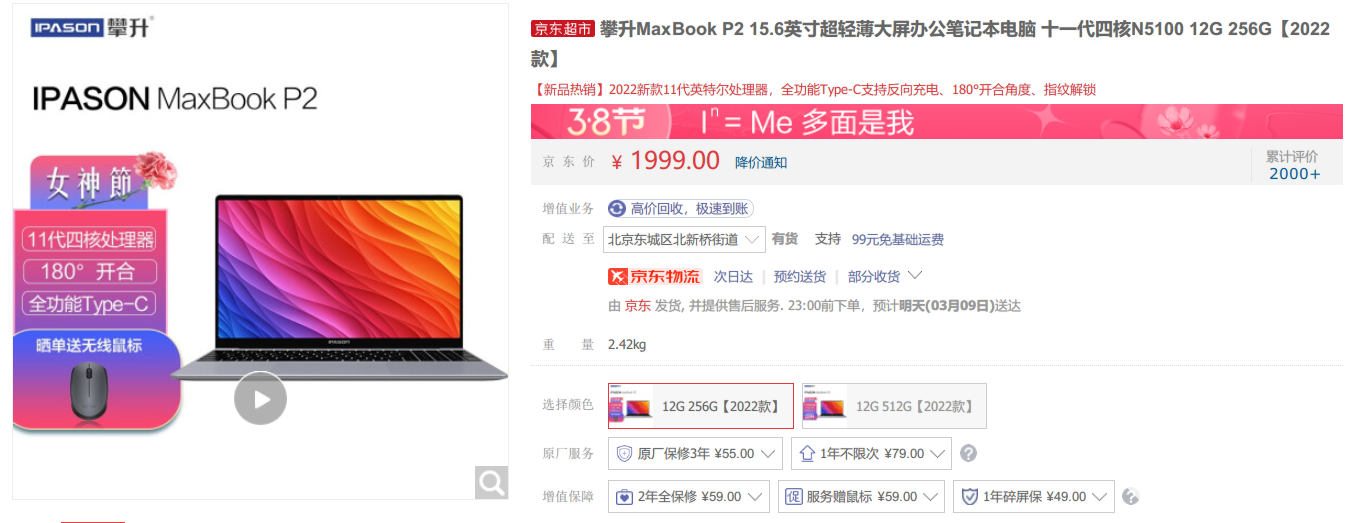Select the 12G 256G【2022款】 option
This screenshot has width=1348, height=523.
point(700,406)
